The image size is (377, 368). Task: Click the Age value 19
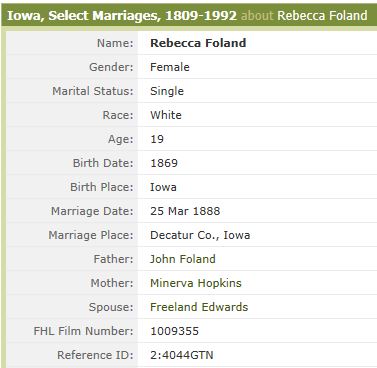(157, 139)
